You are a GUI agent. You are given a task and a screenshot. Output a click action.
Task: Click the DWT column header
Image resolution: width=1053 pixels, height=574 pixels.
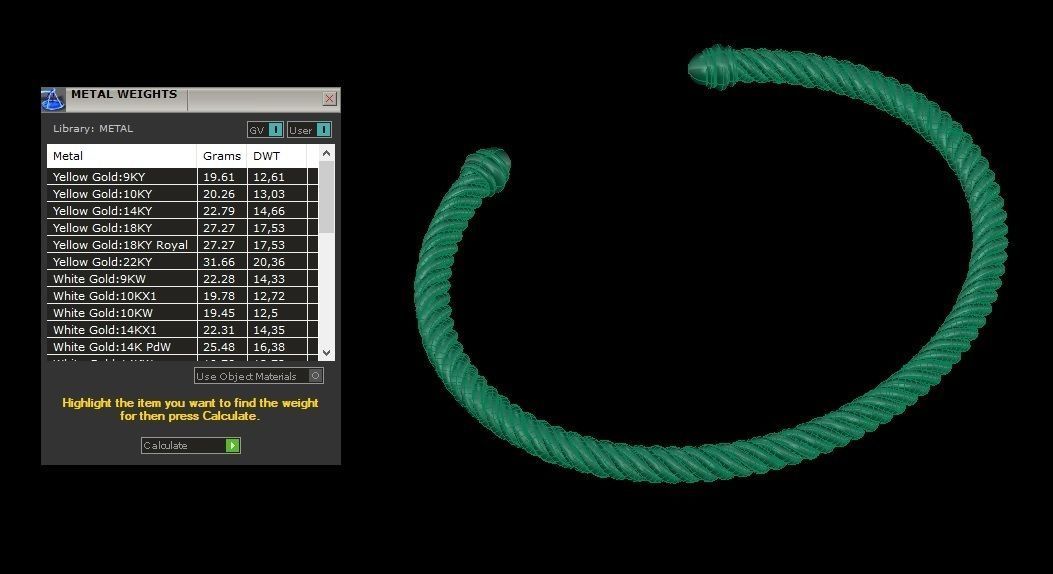tap(277, 156)
